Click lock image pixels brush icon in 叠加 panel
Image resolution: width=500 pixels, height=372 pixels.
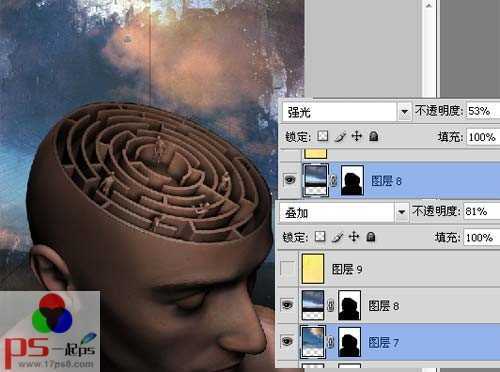337,237
